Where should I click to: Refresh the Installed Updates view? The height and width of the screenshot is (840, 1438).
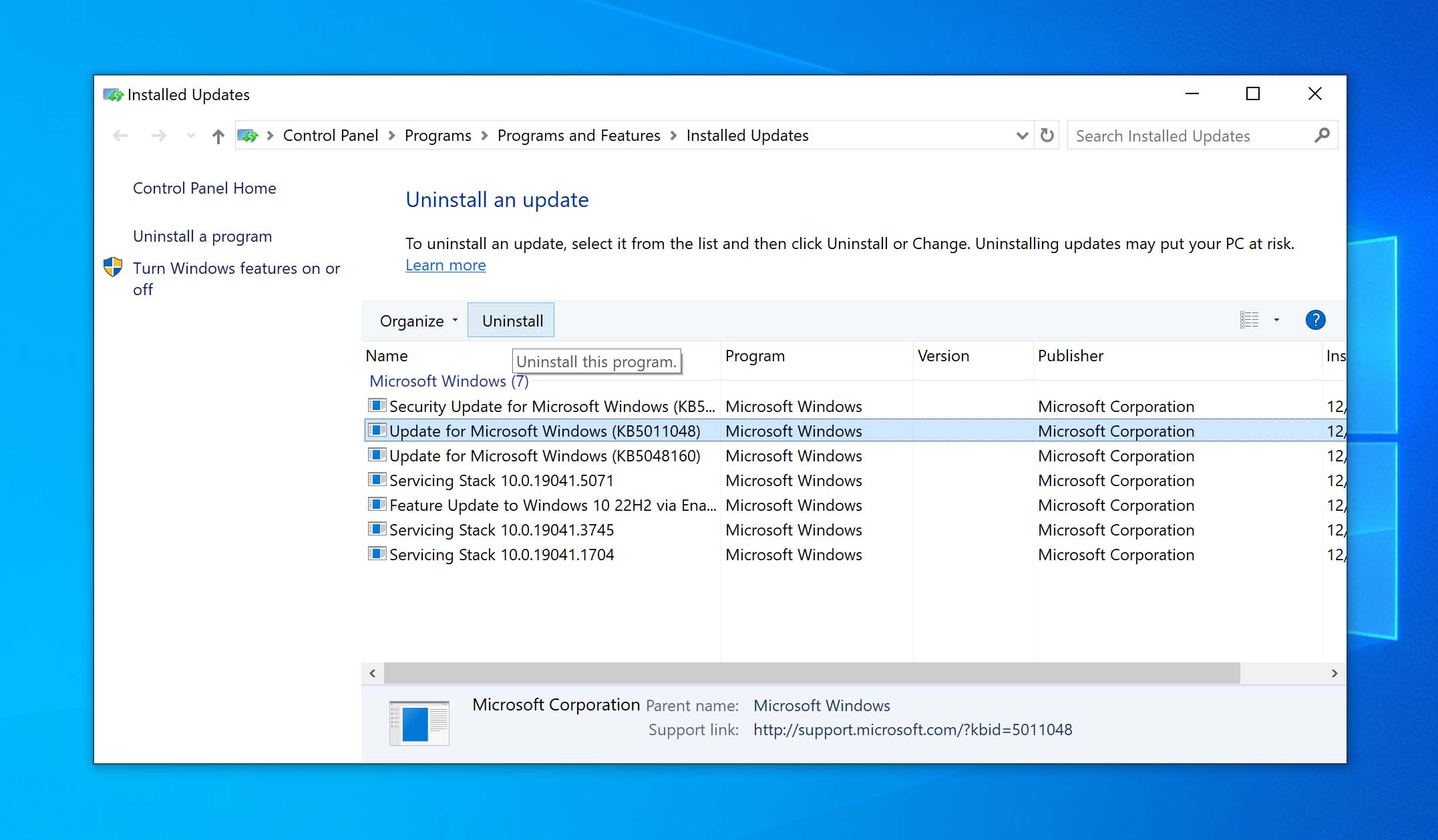[1047, 136]
